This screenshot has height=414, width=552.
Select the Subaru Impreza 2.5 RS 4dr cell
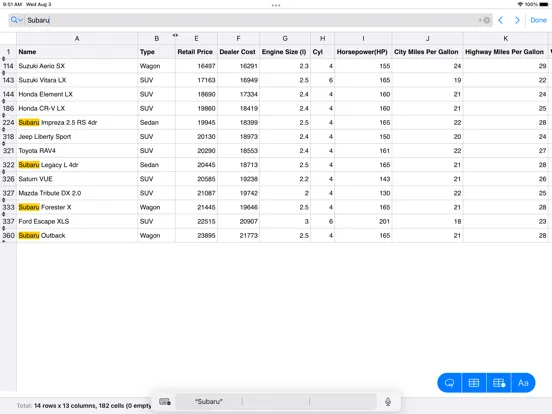(x=77, y=123)
